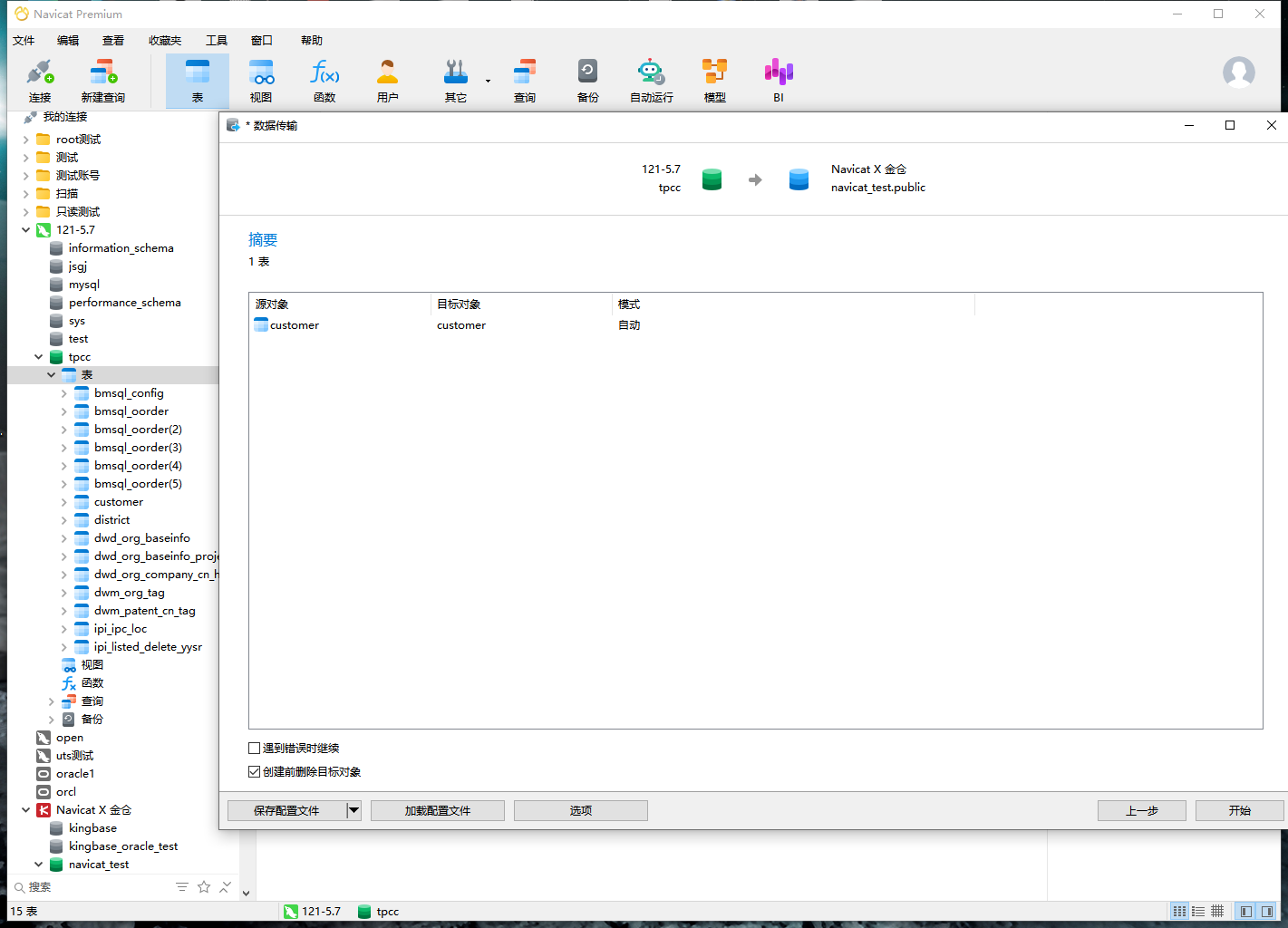Click the oracle1 connection icon
The height and width of the screenshot is (928, 1288).
click(x=44, y=774)
